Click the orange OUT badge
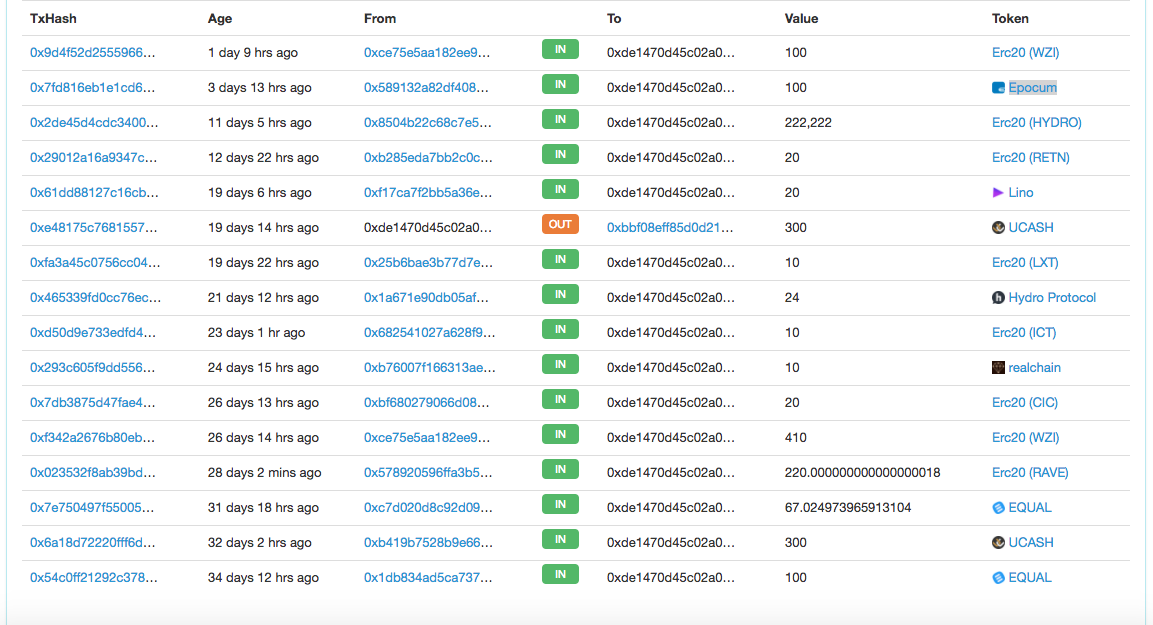 pyautogui.click(x=560, y=224)
